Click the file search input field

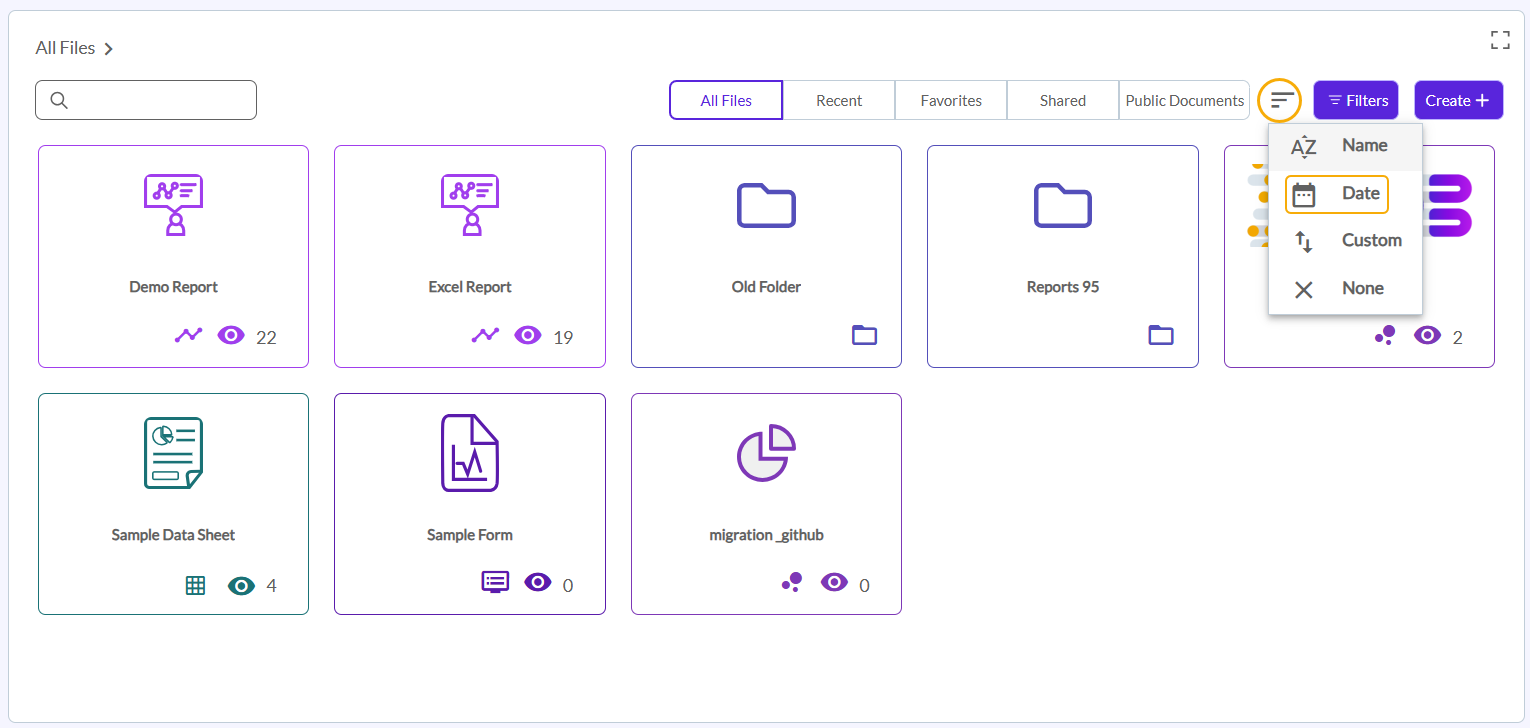[x=160, y=100]
